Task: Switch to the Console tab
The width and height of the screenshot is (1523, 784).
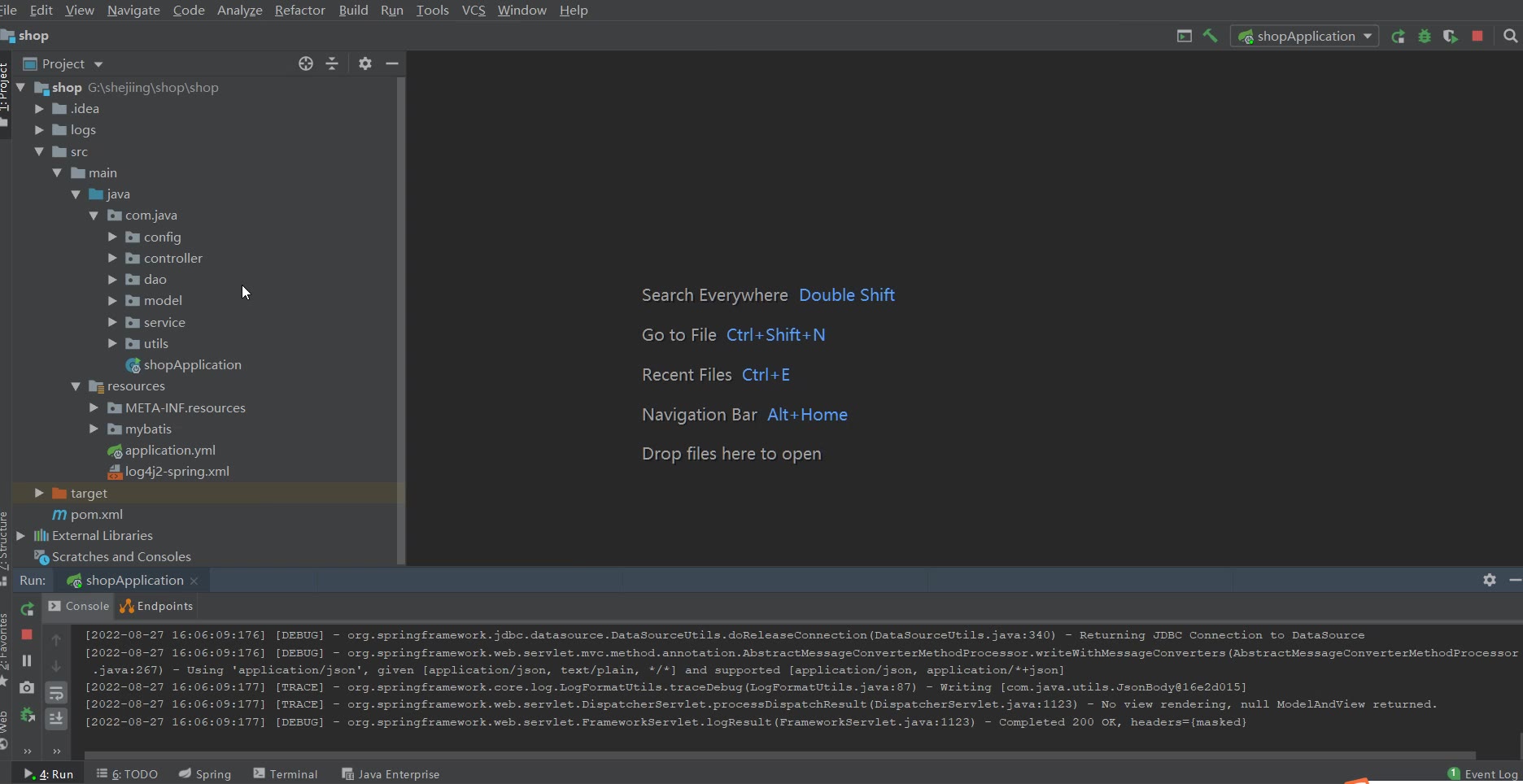Action: (x=78, y=606)
